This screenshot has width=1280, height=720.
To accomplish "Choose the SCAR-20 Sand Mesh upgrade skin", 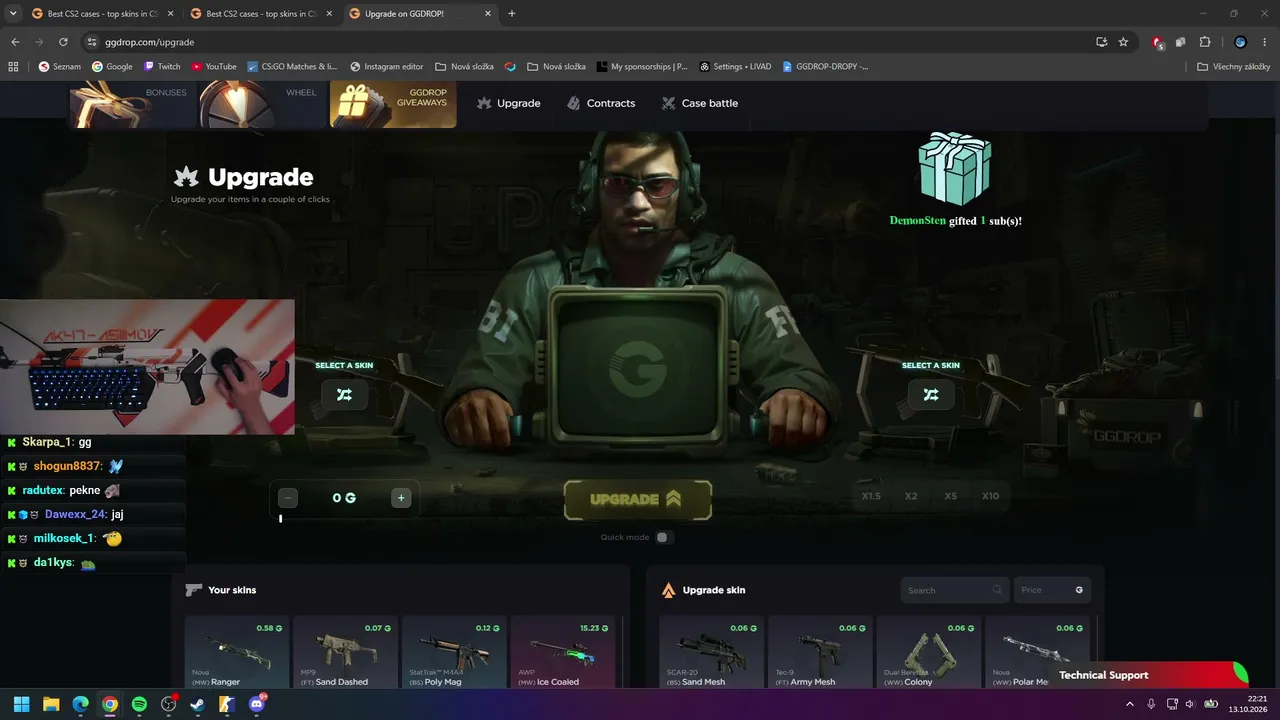I will point(711,652).
